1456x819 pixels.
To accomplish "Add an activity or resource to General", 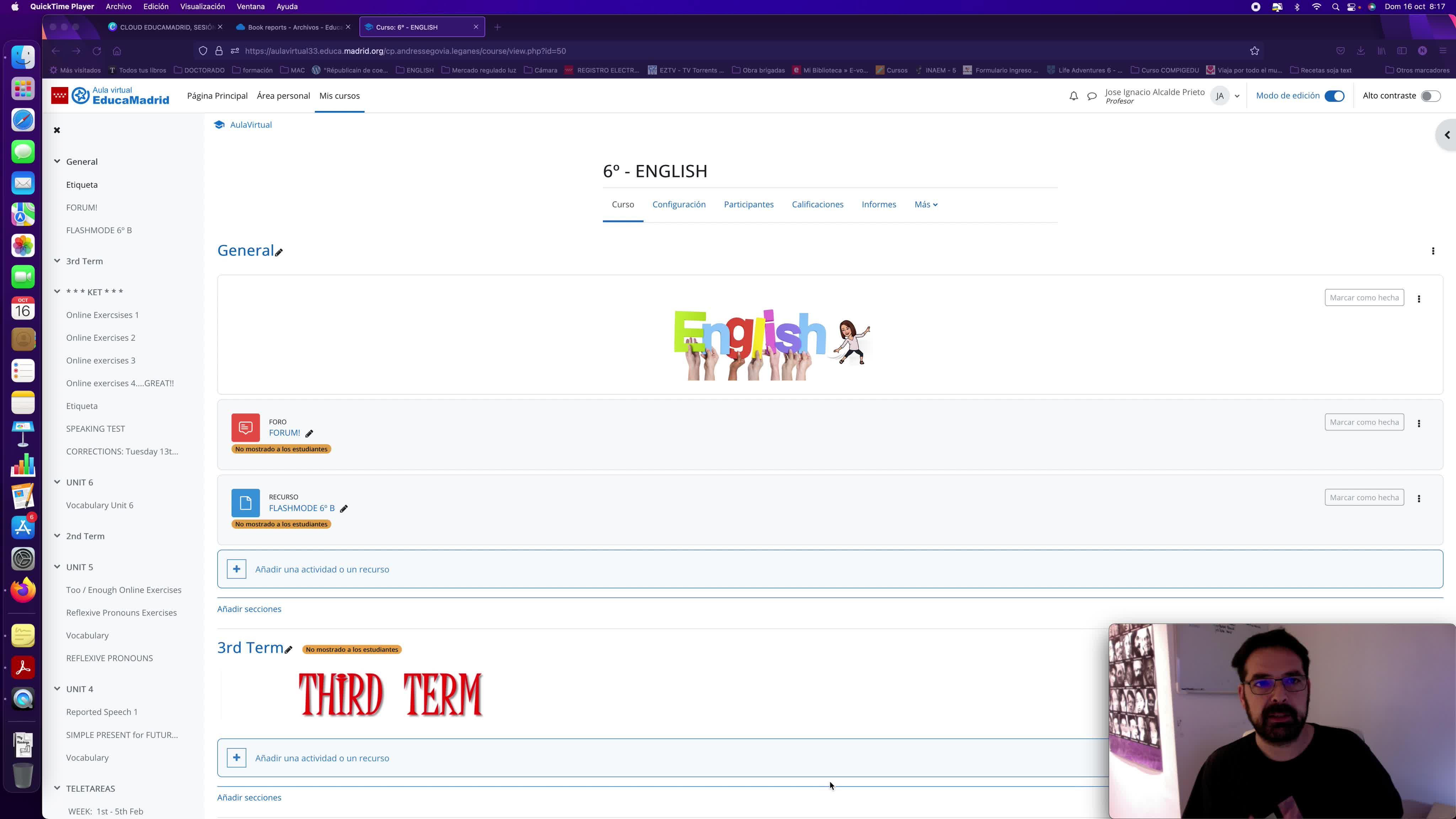I will coord(322,569).
